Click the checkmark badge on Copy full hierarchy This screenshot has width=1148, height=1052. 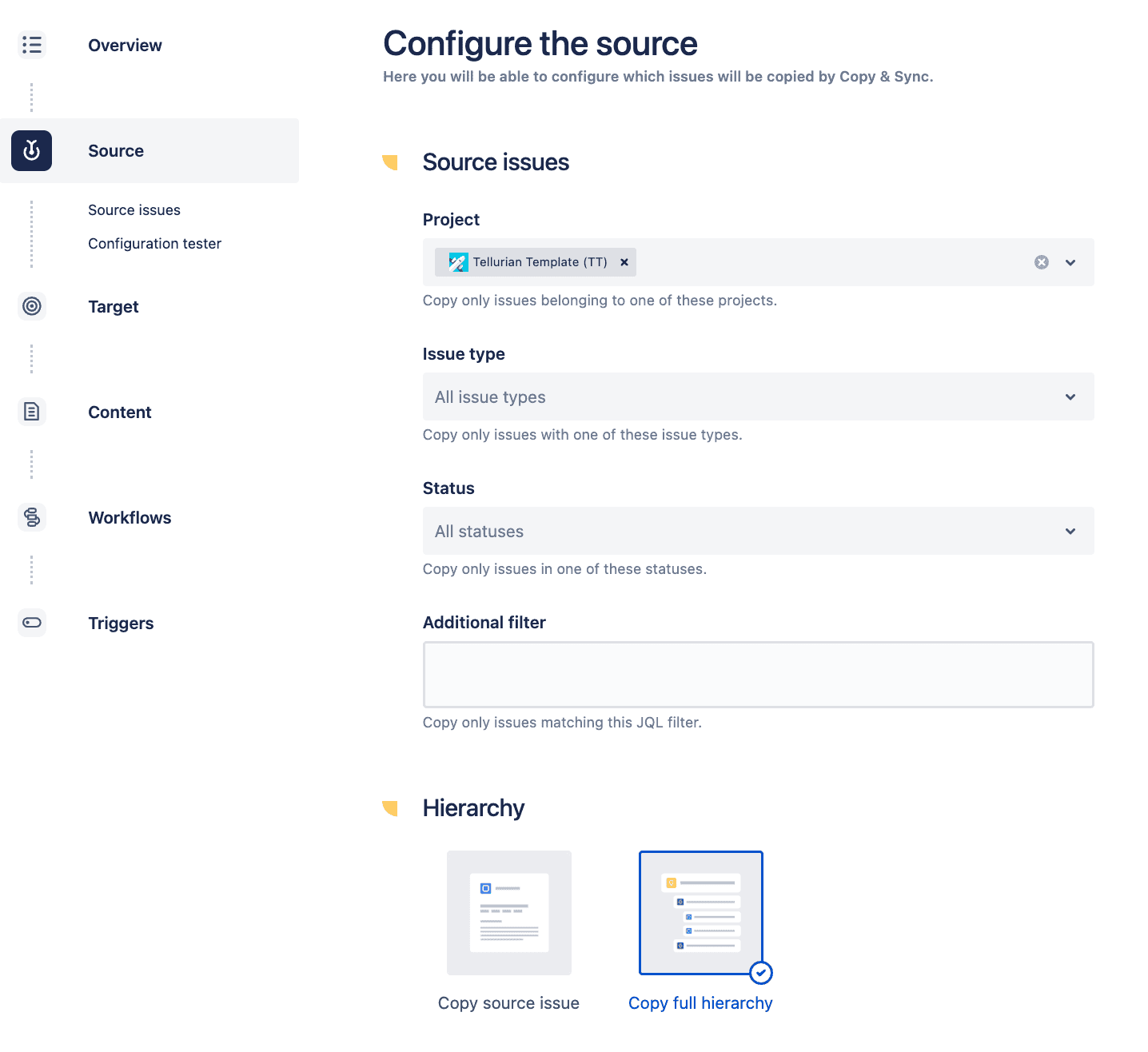761,973
